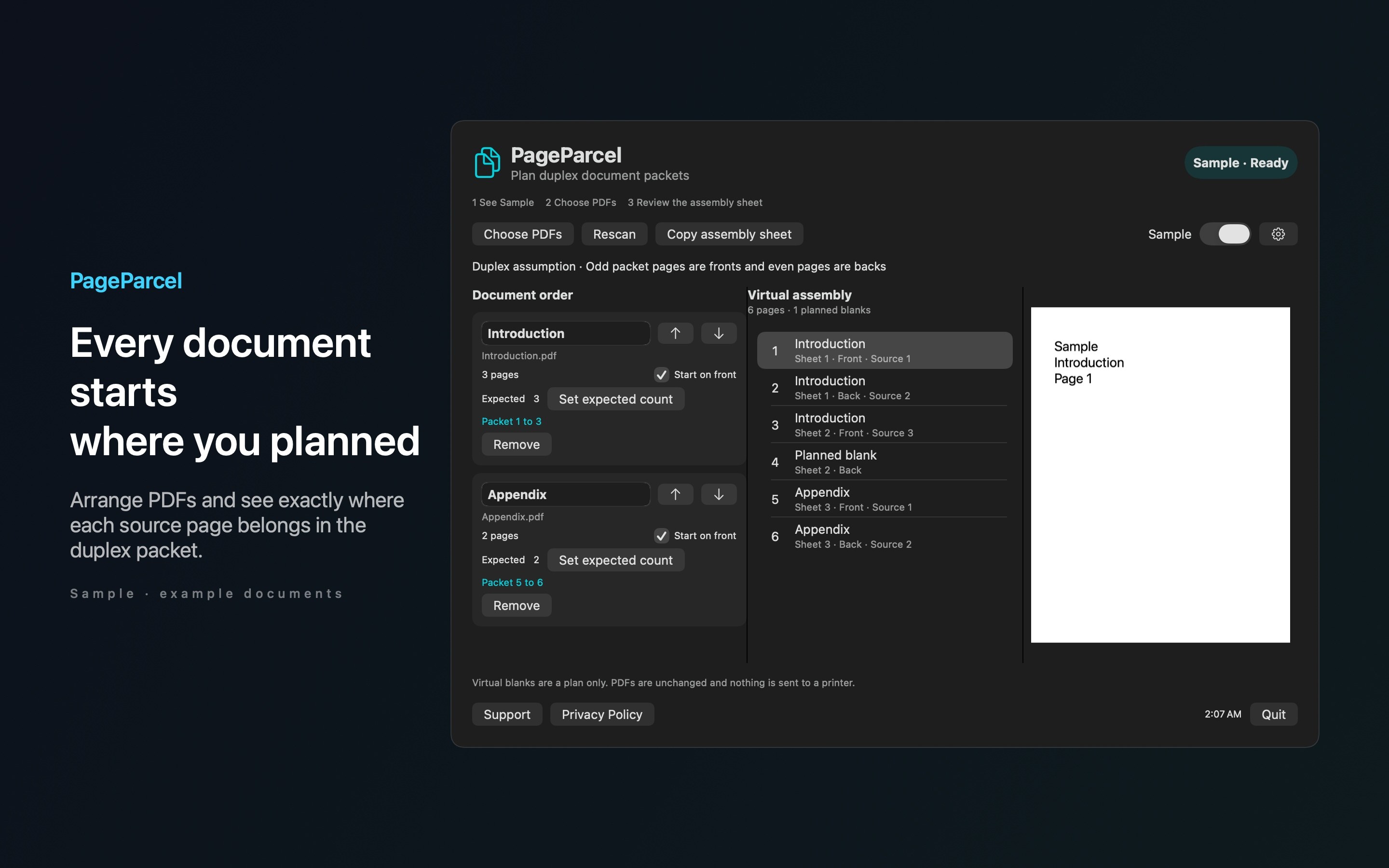Set expected count for Introduction

point(615,399)
